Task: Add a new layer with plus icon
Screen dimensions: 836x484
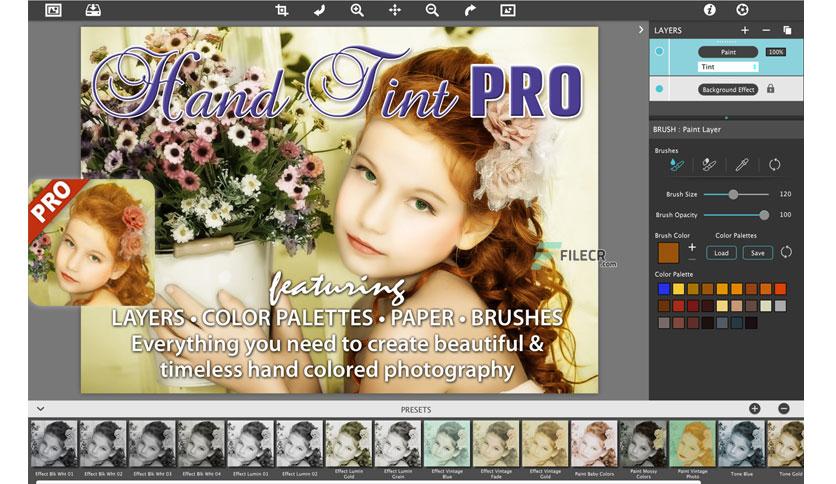Action: [745, 30]
